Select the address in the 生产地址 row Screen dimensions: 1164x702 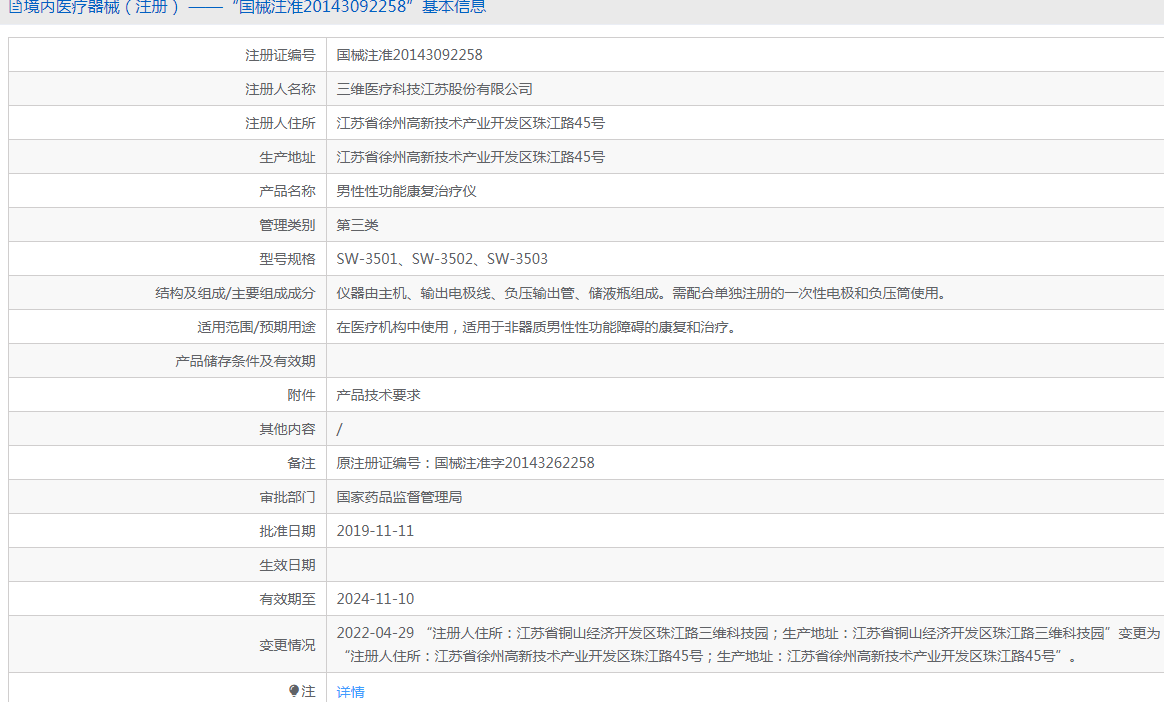click(x=471, y=157)
